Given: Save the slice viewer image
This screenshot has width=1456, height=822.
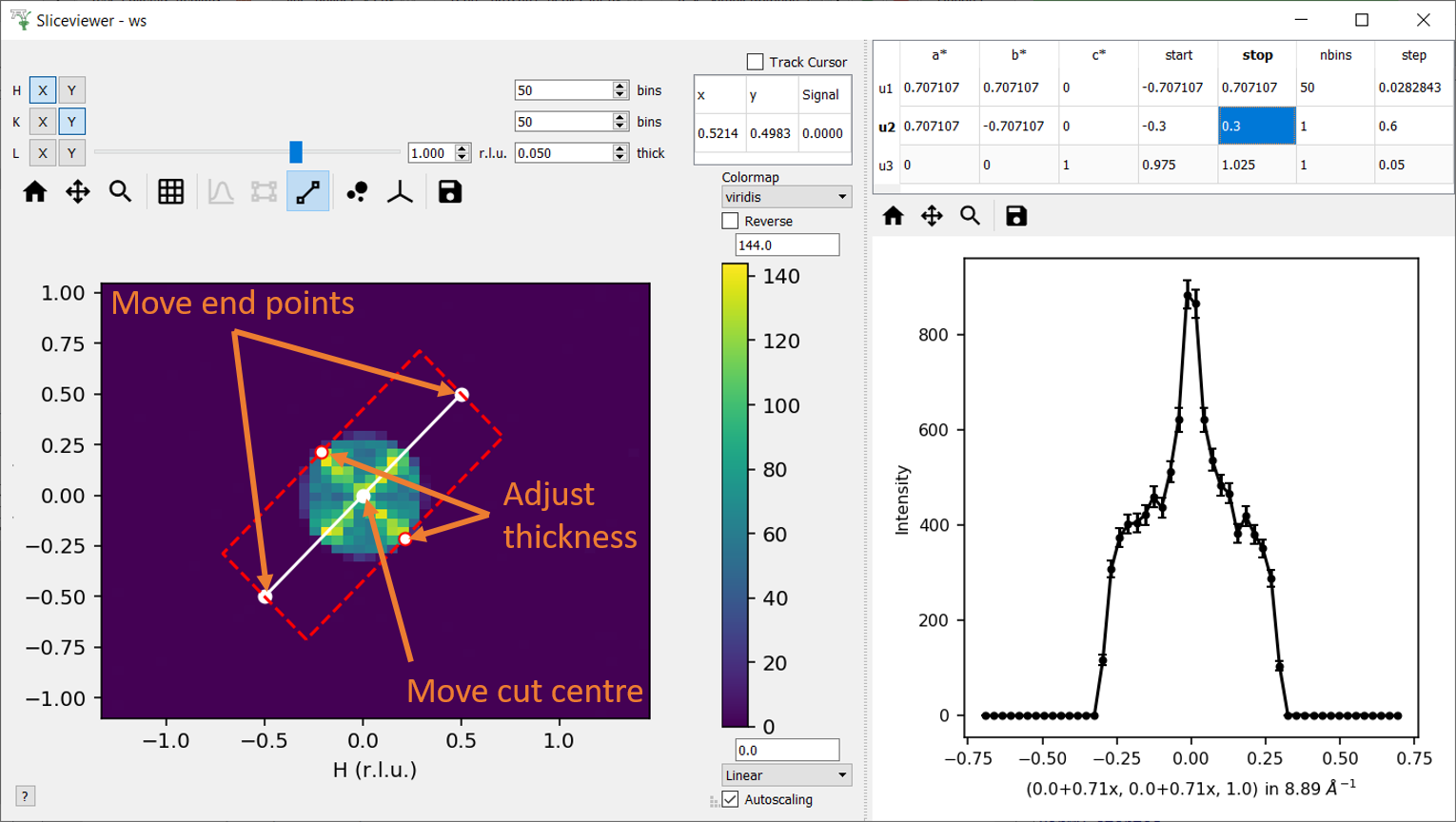Looking at the screenshot, I should pos(448,190).
